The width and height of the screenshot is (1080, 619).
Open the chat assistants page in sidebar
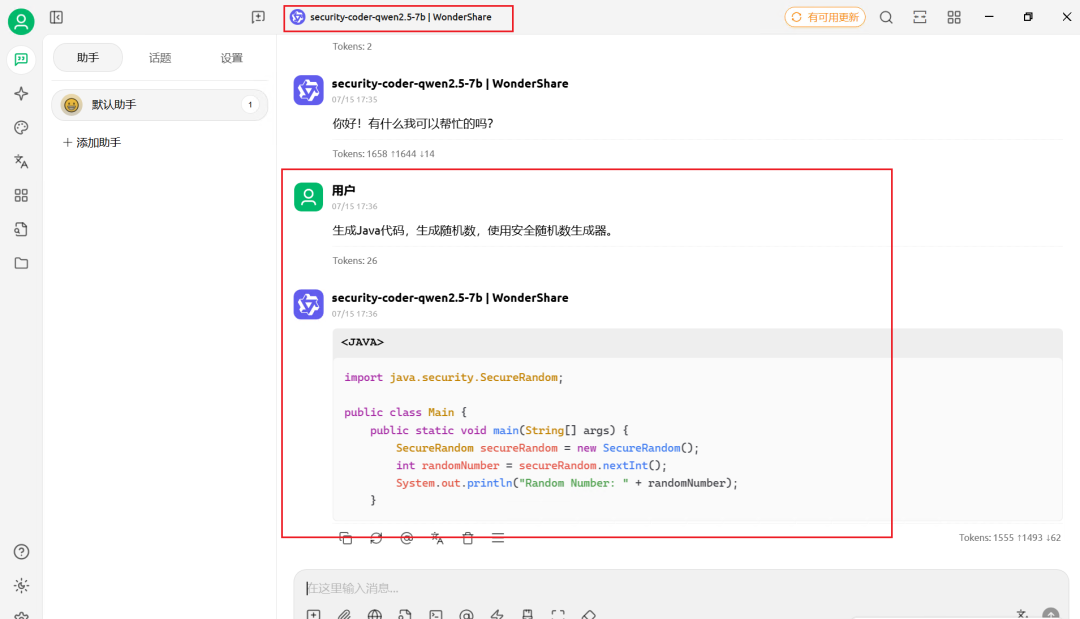pyautogui.click(x=21, y=60)
